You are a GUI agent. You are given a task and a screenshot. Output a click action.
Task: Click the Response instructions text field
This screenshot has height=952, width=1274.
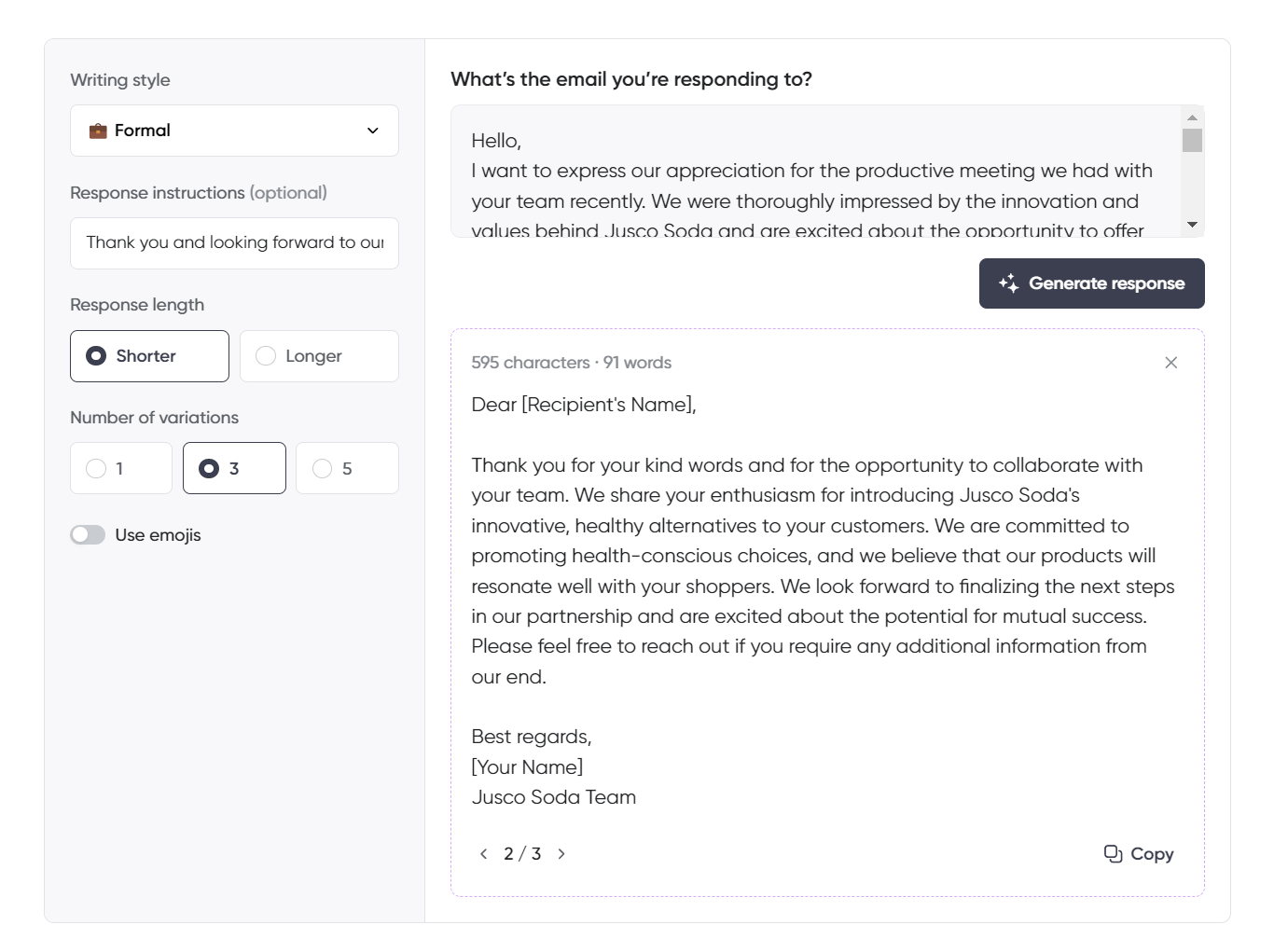pyautogui.click(x=234, y=242)
